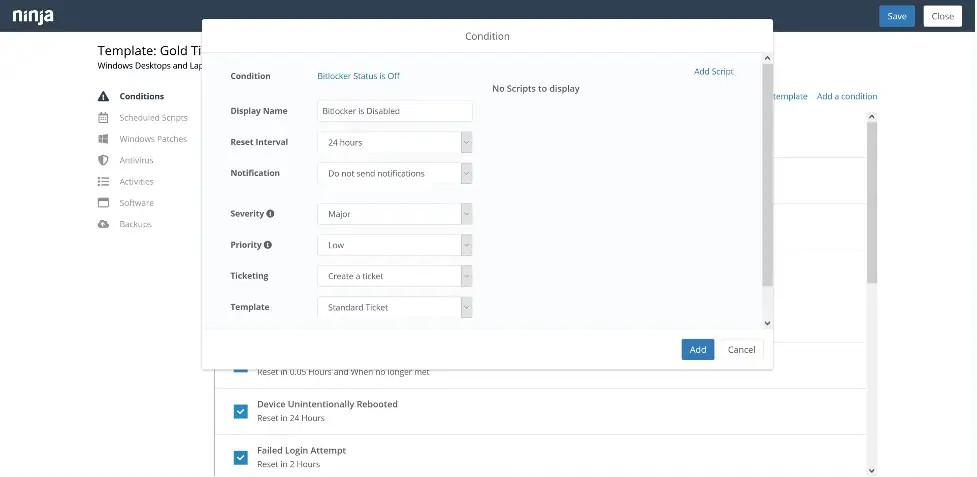Open the Reset Interval dropdown

pyautogui.click(x=394, y=142)
